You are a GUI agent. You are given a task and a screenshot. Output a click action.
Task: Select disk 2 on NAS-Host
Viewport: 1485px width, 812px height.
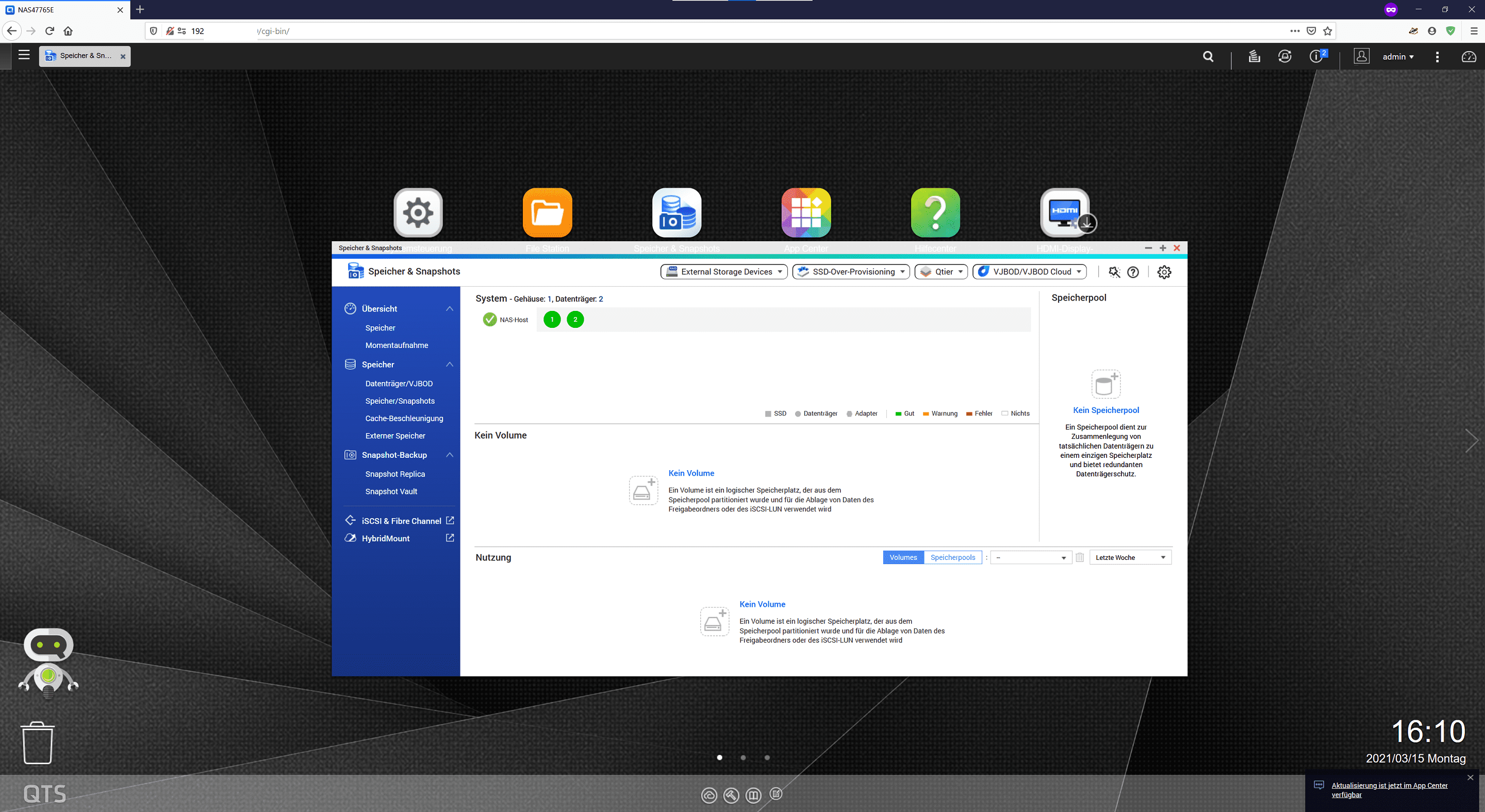coord(575,319)
